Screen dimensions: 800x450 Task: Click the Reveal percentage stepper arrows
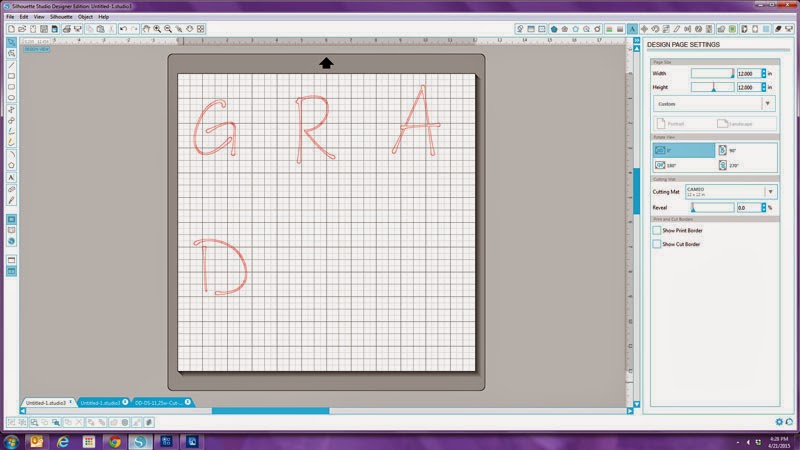pyautogui.click(x=764, y=208)
